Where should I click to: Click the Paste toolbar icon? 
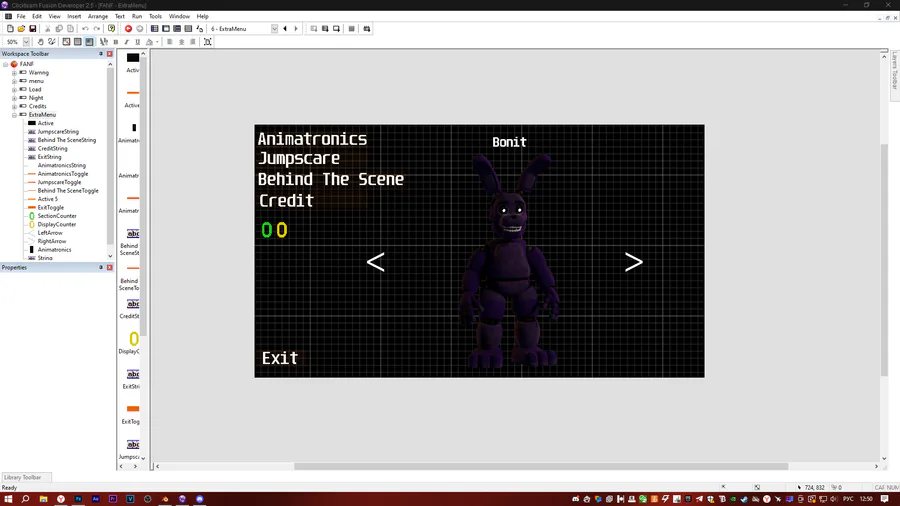70,29
